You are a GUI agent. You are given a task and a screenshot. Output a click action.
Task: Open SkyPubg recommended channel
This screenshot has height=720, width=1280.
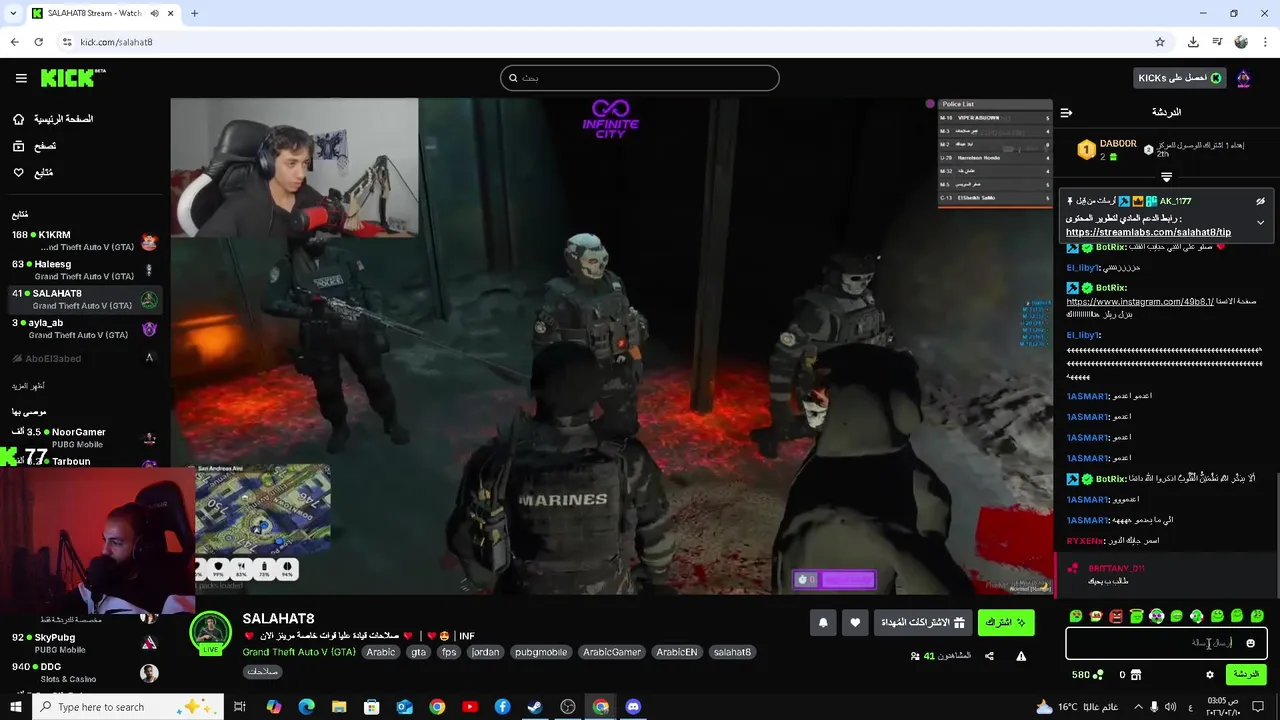coord(85,643)
